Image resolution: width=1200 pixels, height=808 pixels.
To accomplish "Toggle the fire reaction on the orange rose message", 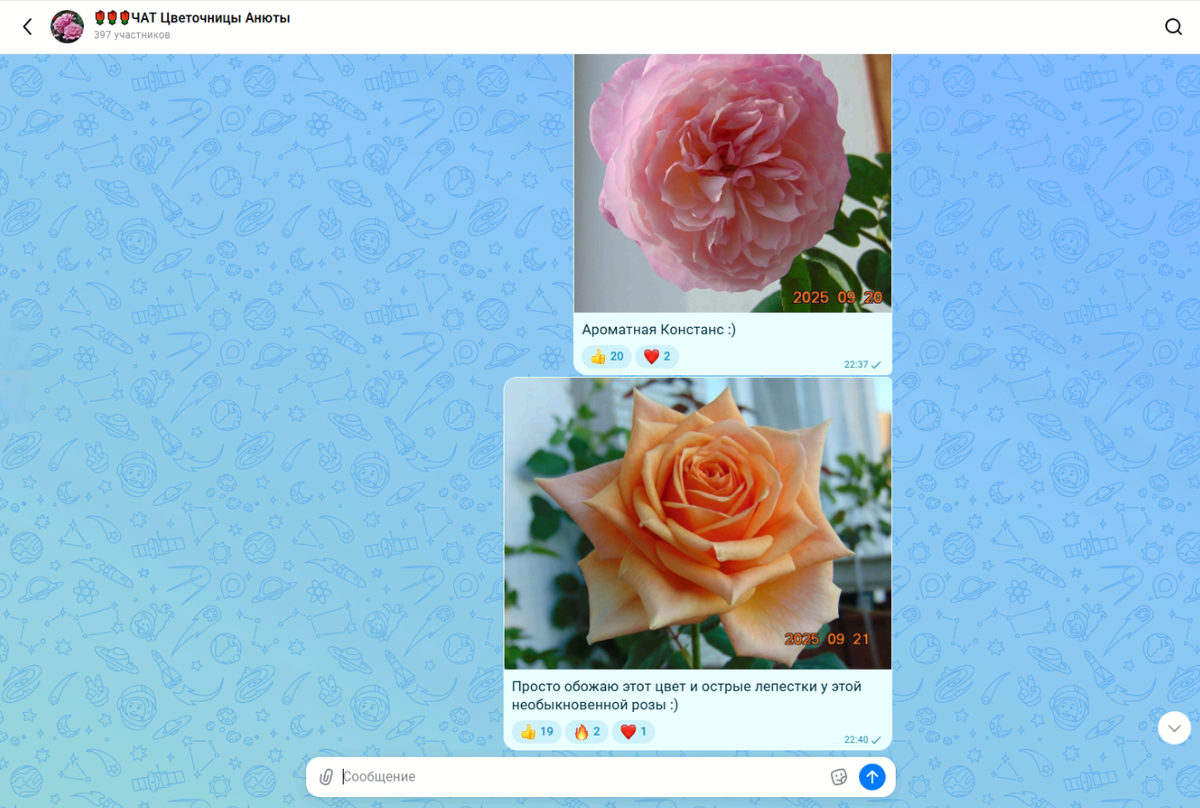I will click(586, 731).
